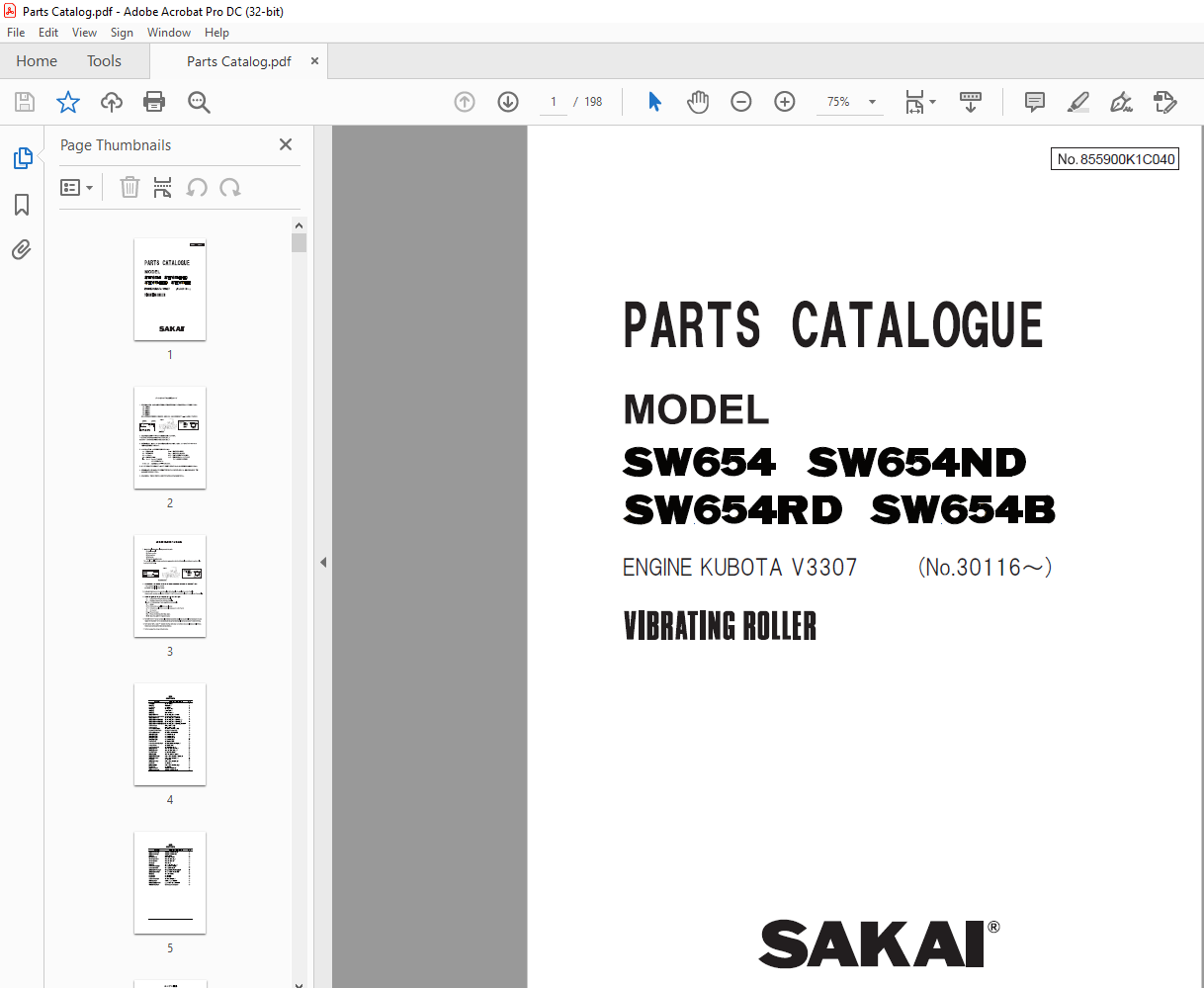
Task: Click the insert page break icon
Action: click(163, 187)
